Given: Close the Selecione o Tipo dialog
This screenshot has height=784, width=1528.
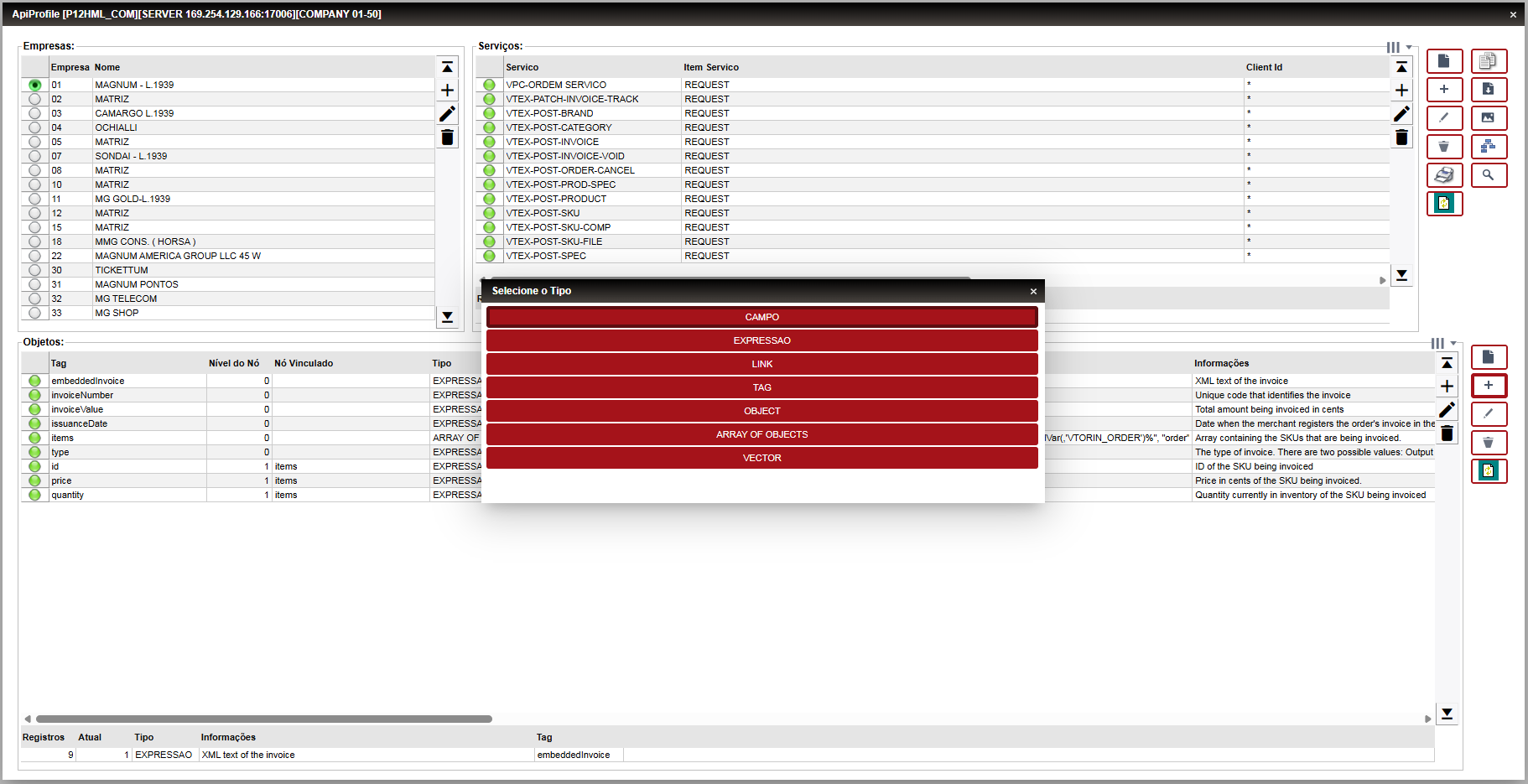Looking at the screenshot, I should coord(1033,292).
